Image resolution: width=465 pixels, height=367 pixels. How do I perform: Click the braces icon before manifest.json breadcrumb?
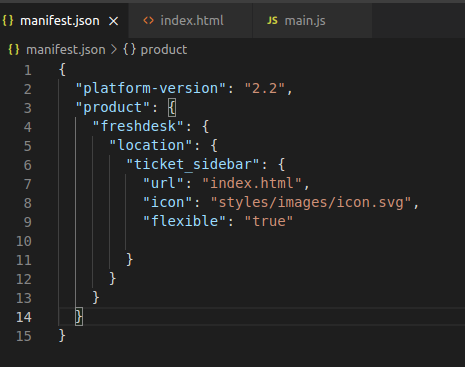point(14,49)
